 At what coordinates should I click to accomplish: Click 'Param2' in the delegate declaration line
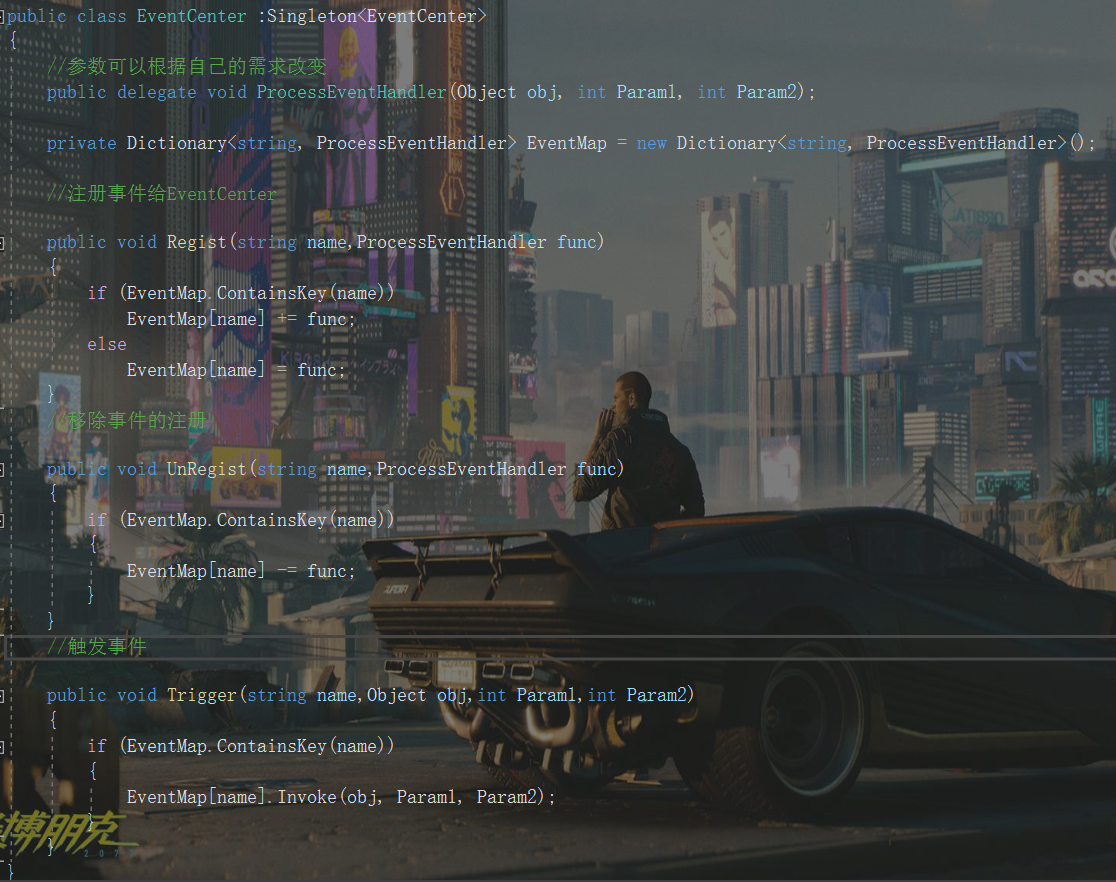(767, 93)
